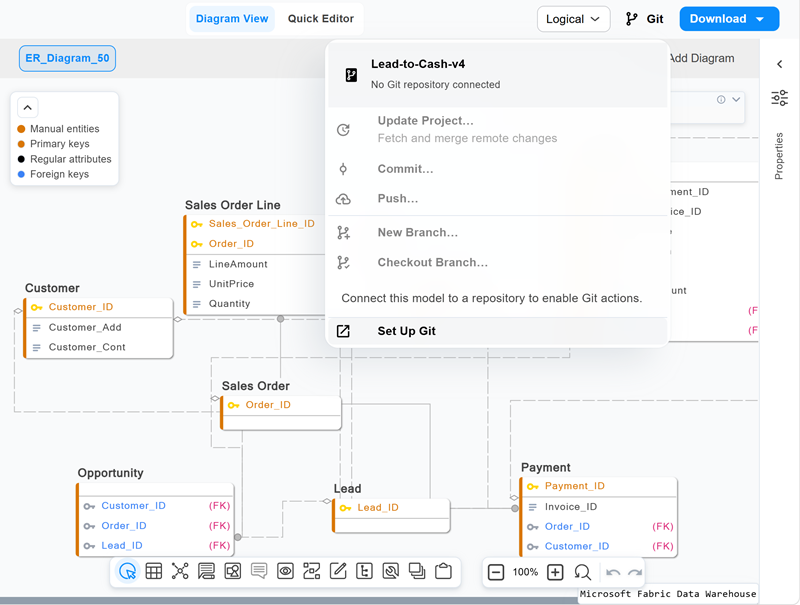The image size is (800, 605).
Task: Choose Set Up Git from the menu
Action: click(x=497, y=331)
